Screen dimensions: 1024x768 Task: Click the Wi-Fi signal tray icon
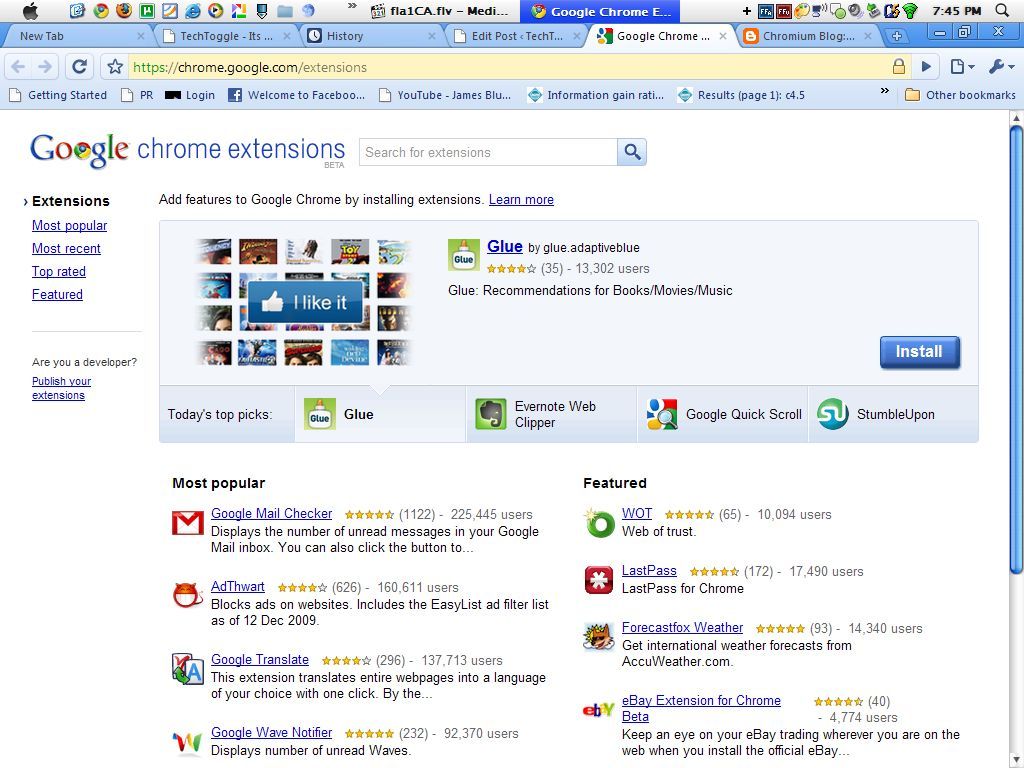tap(910, 10)
